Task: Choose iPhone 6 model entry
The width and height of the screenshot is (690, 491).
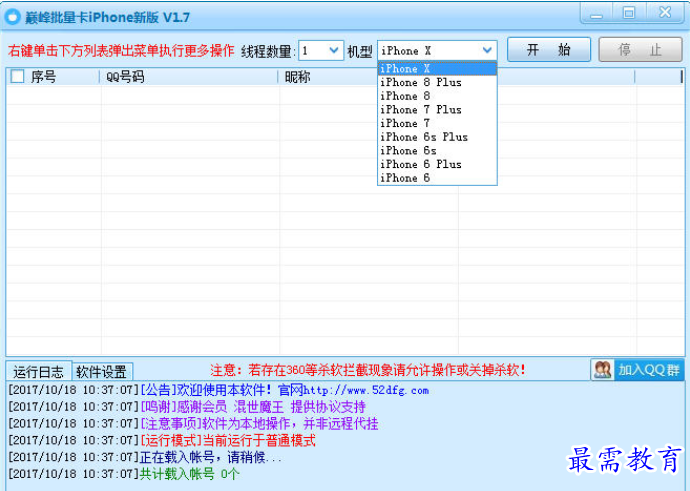Action: pyautogui.click(x=437, y=178)
